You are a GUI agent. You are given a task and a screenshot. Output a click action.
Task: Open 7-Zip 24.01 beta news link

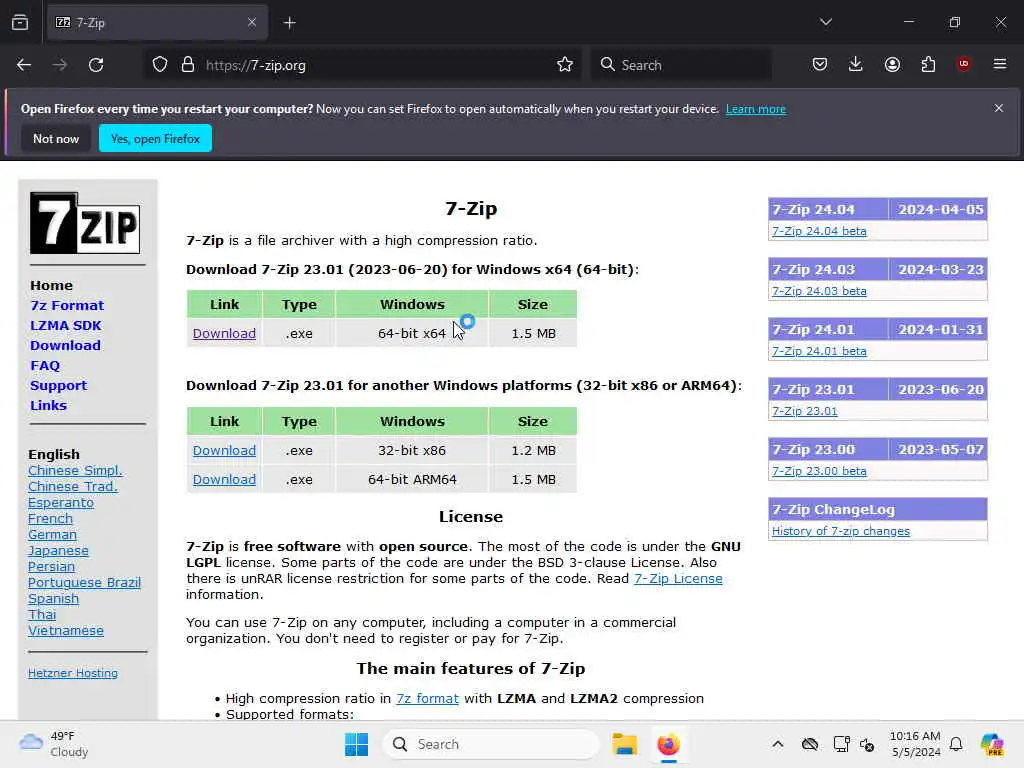point(819,351)
